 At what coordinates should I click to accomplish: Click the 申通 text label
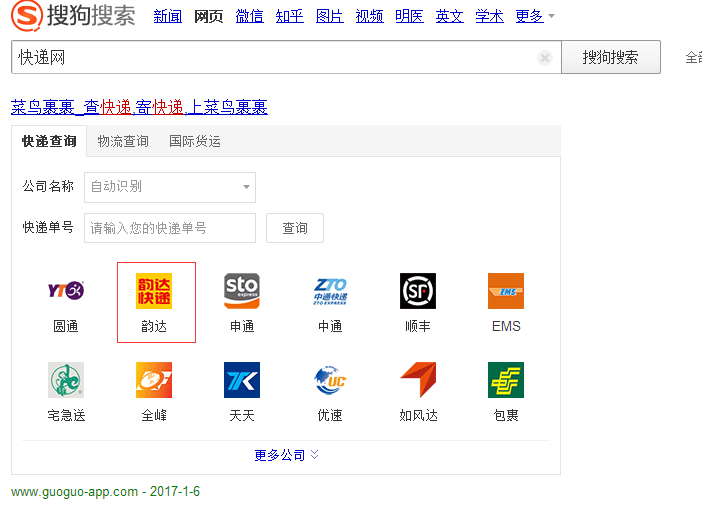click(242, 326)
